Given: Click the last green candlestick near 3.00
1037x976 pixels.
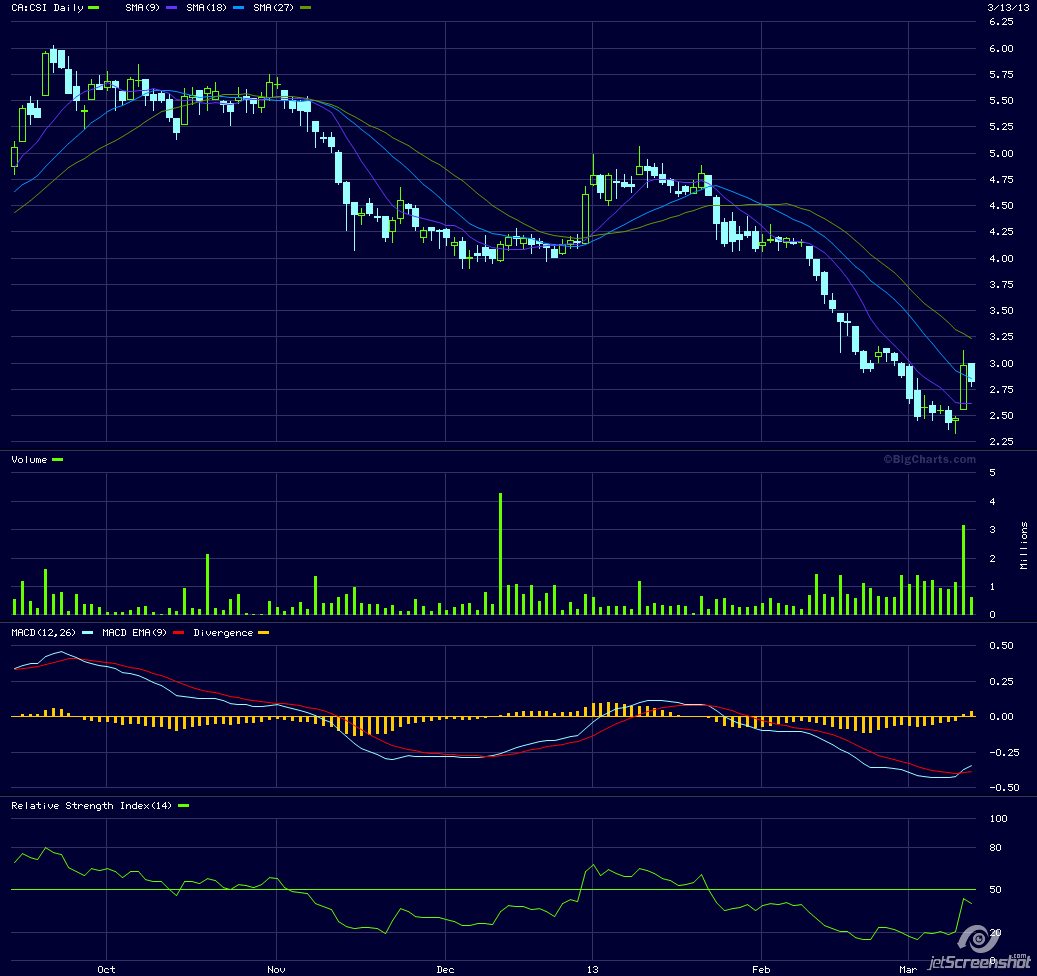Looking at the screenshot, I should pyautogui.click(x=964, y=386).
